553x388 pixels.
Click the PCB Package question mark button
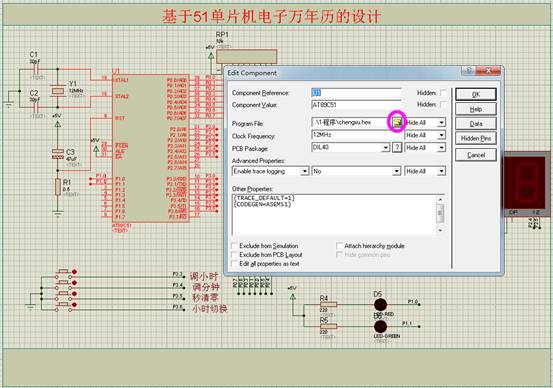coord(397,147)
